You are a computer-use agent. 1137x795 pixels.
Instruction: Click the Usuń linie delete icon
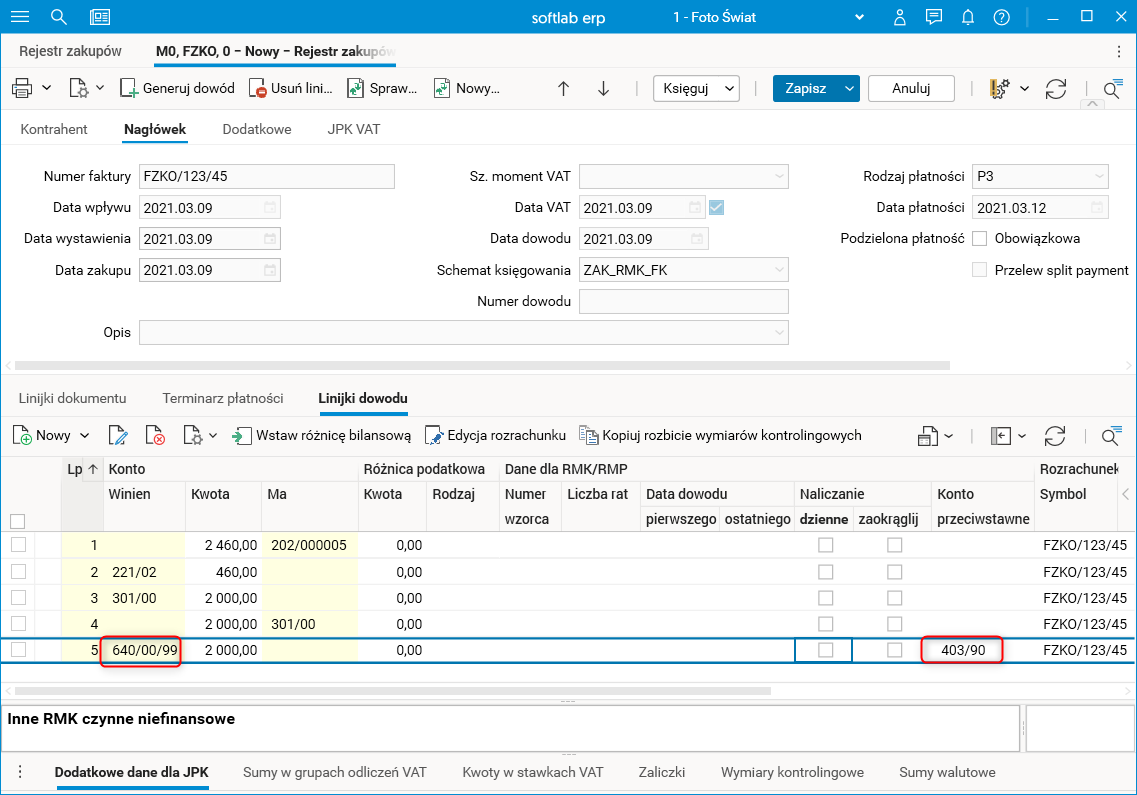tap(257, 88)
